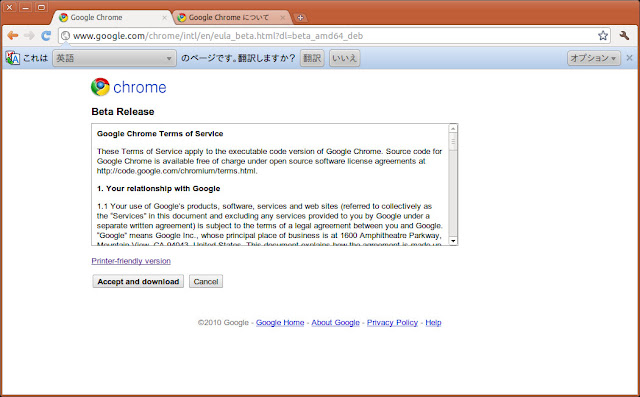Open the Help footer link
The width and height of the screenshot is (640, 397).
433,323
